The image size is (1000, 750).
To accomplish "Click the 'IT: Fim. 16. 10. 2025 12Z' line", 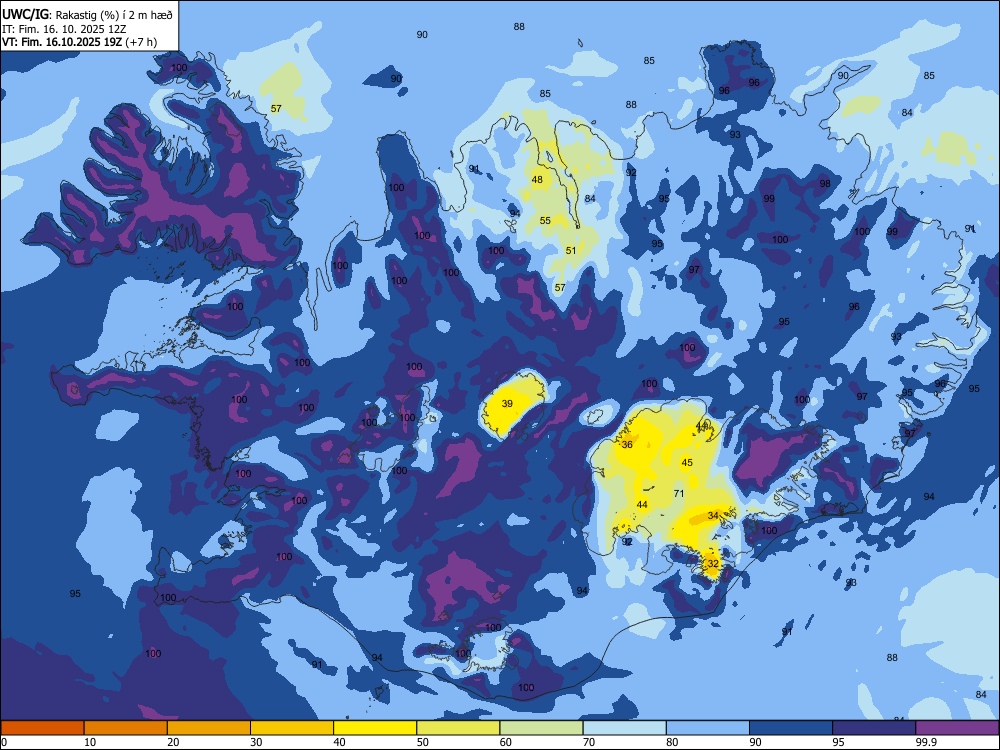I will (64, 29).
